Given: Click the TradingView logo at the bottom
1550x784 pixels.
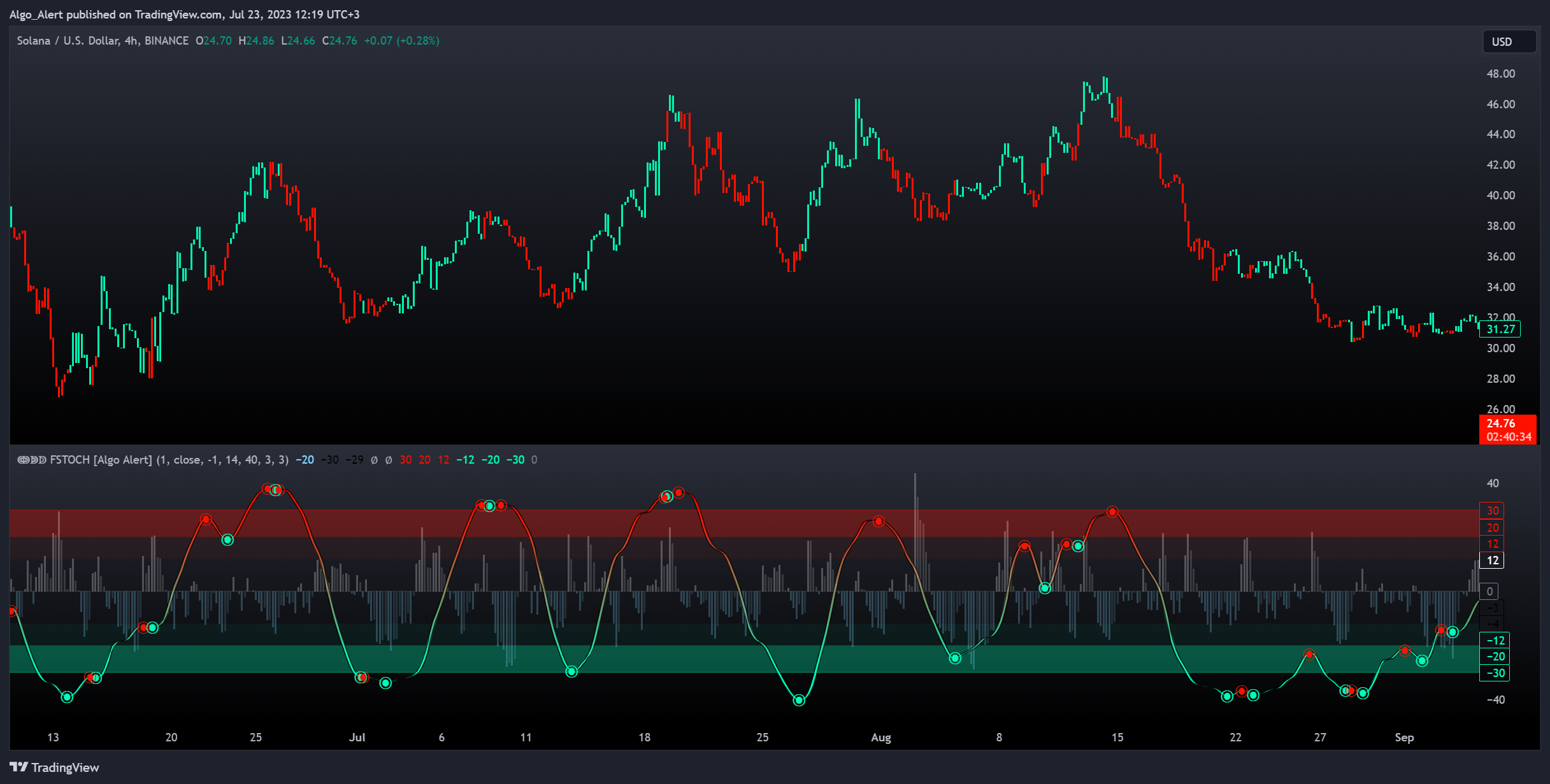Looking at the screenshot, I should 55,767.
